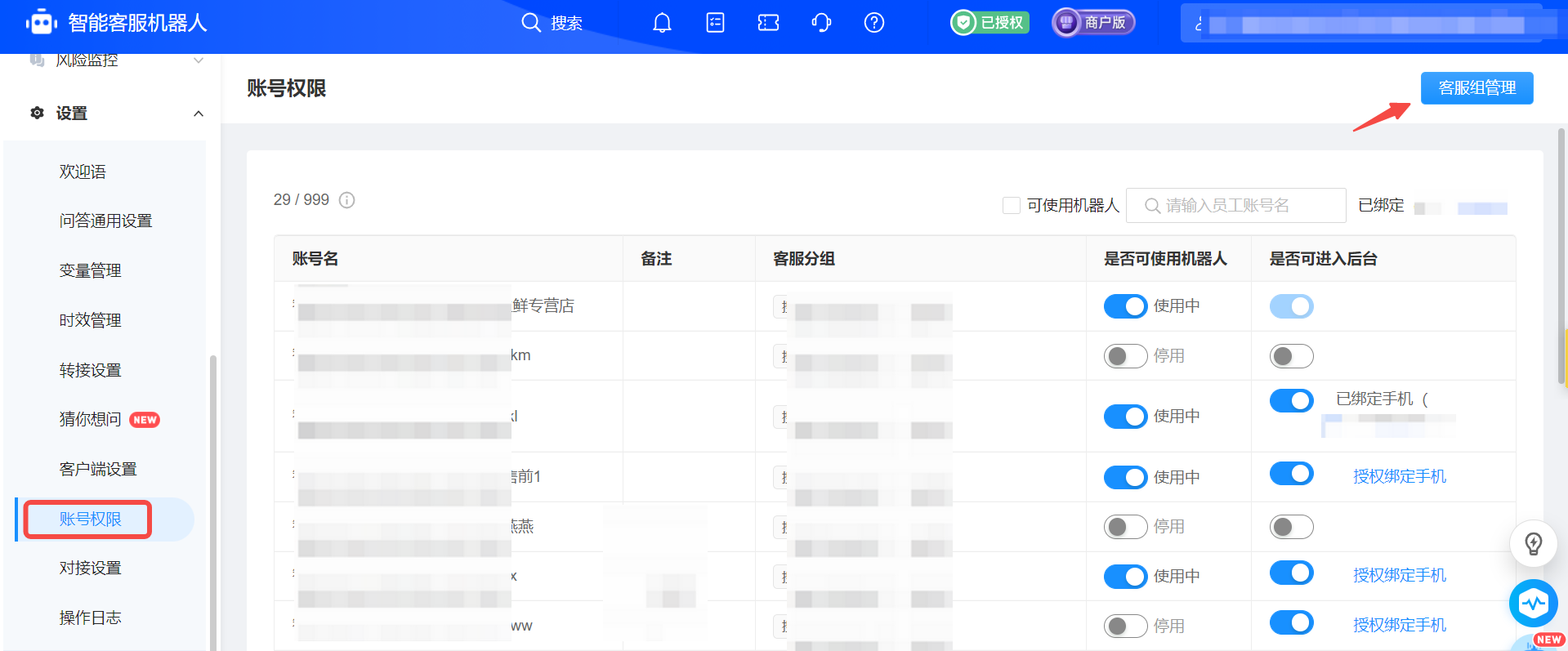Enable robot usage for the km row
This screenshot has width=1568, height=651.
tap(1125, 356)
